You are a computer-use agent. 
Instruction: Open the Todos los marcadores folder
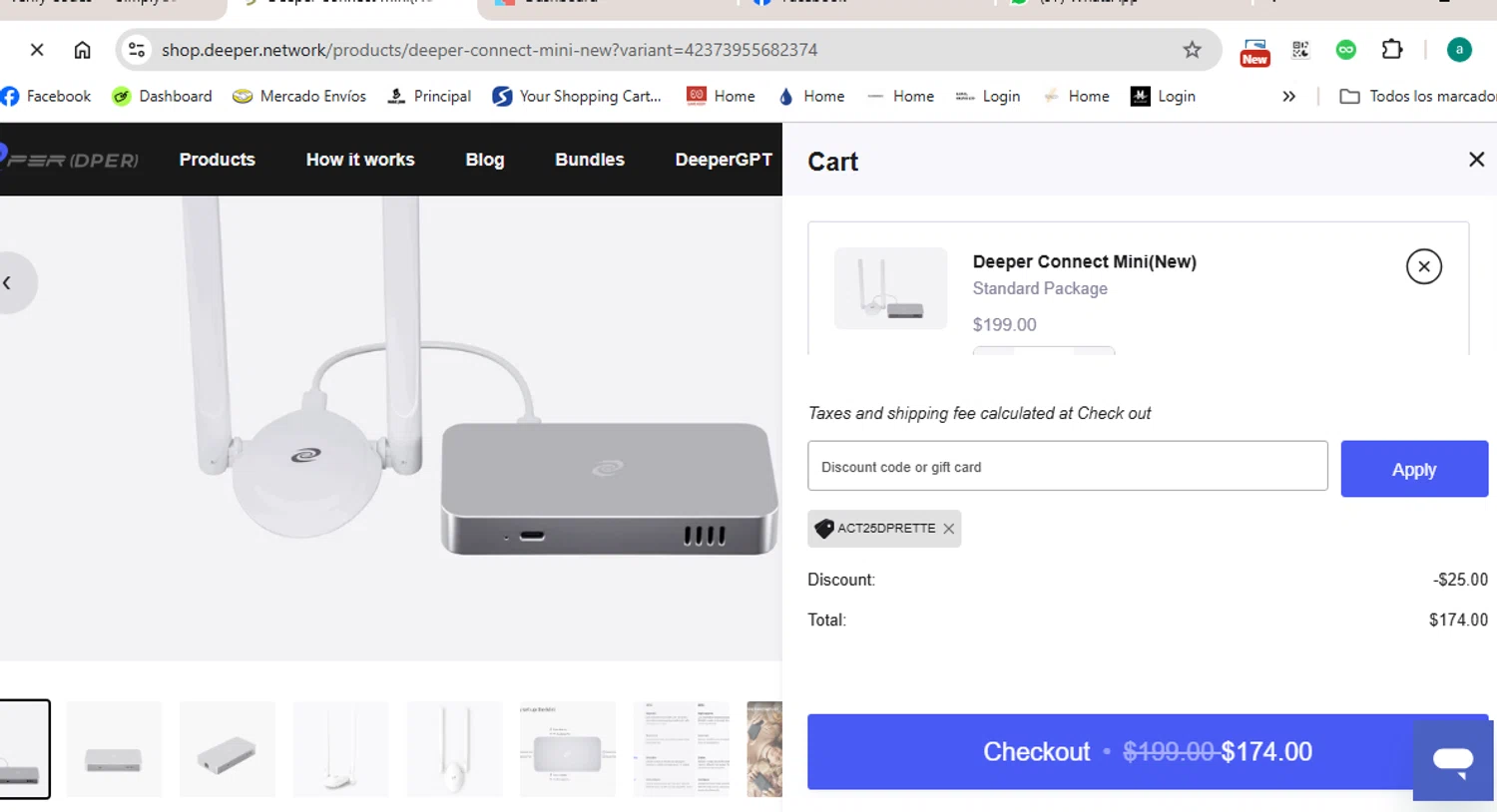click(x=1418, y=96)
